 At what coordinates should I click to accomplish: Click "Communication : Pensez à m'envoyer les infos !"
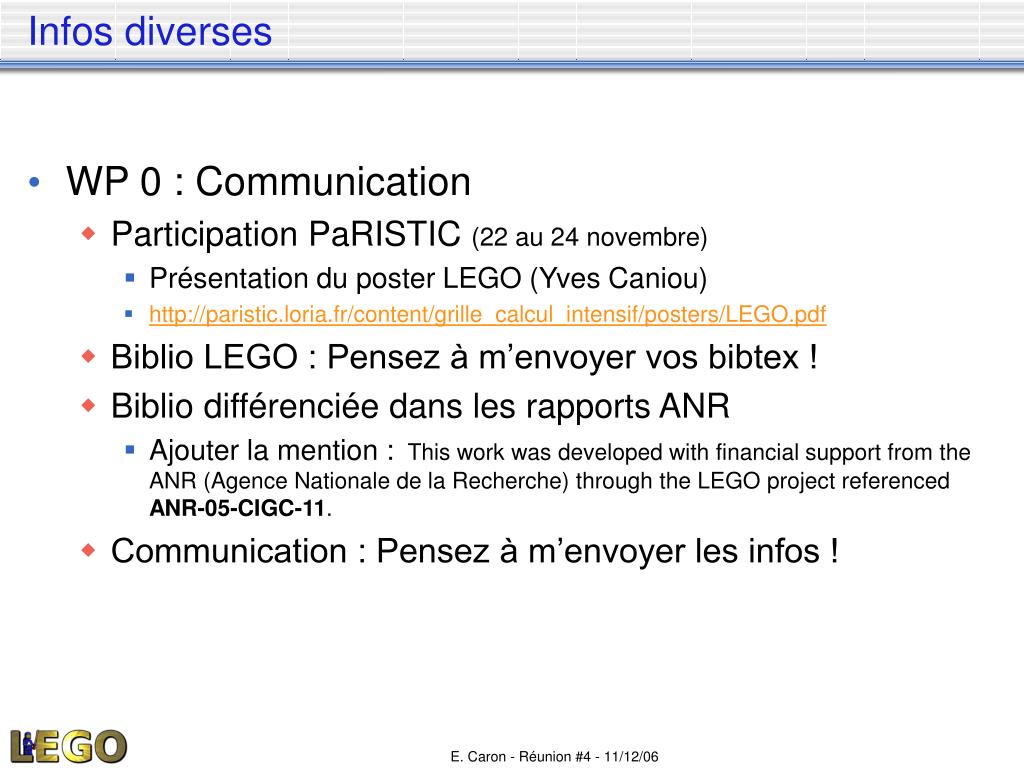pos(475,551)
